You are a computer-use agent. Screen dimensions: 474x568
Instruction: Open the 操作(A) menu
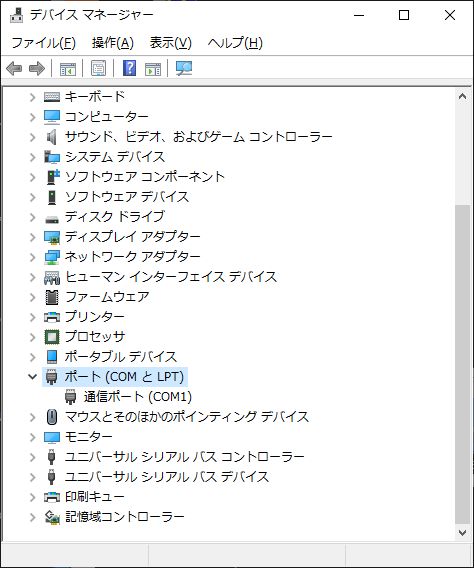(x=113, y=43)
